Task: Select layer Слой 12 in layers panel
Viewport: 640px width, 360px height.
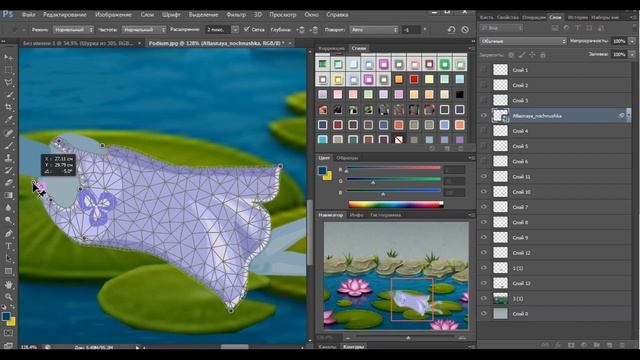Action: [555, 253]
